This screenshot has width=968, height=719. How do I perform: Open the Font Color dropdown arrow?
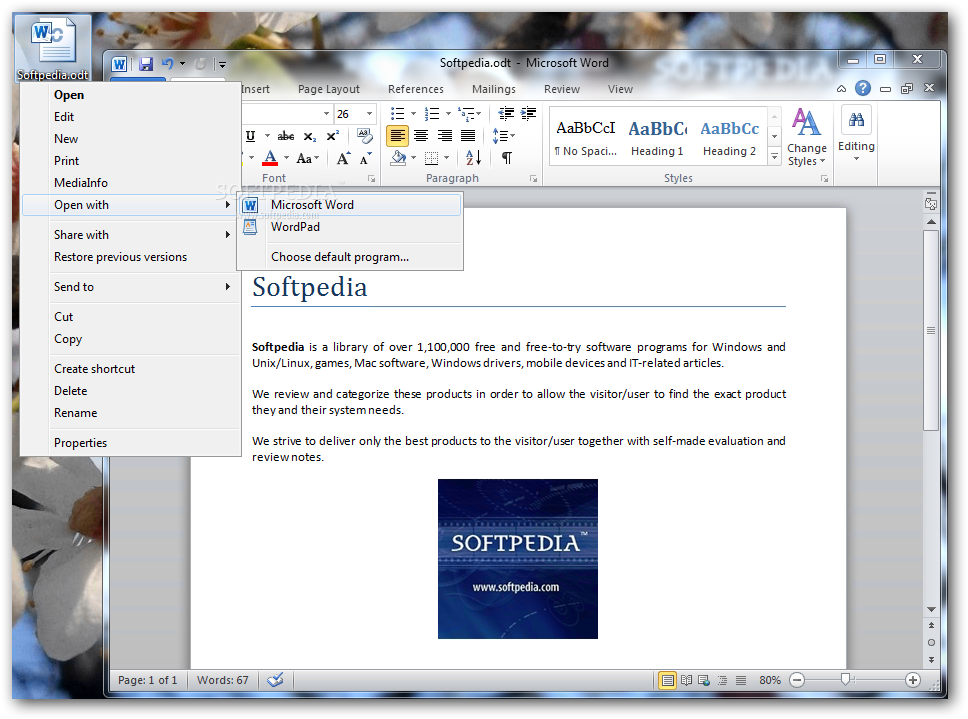[x=286, y=159]
